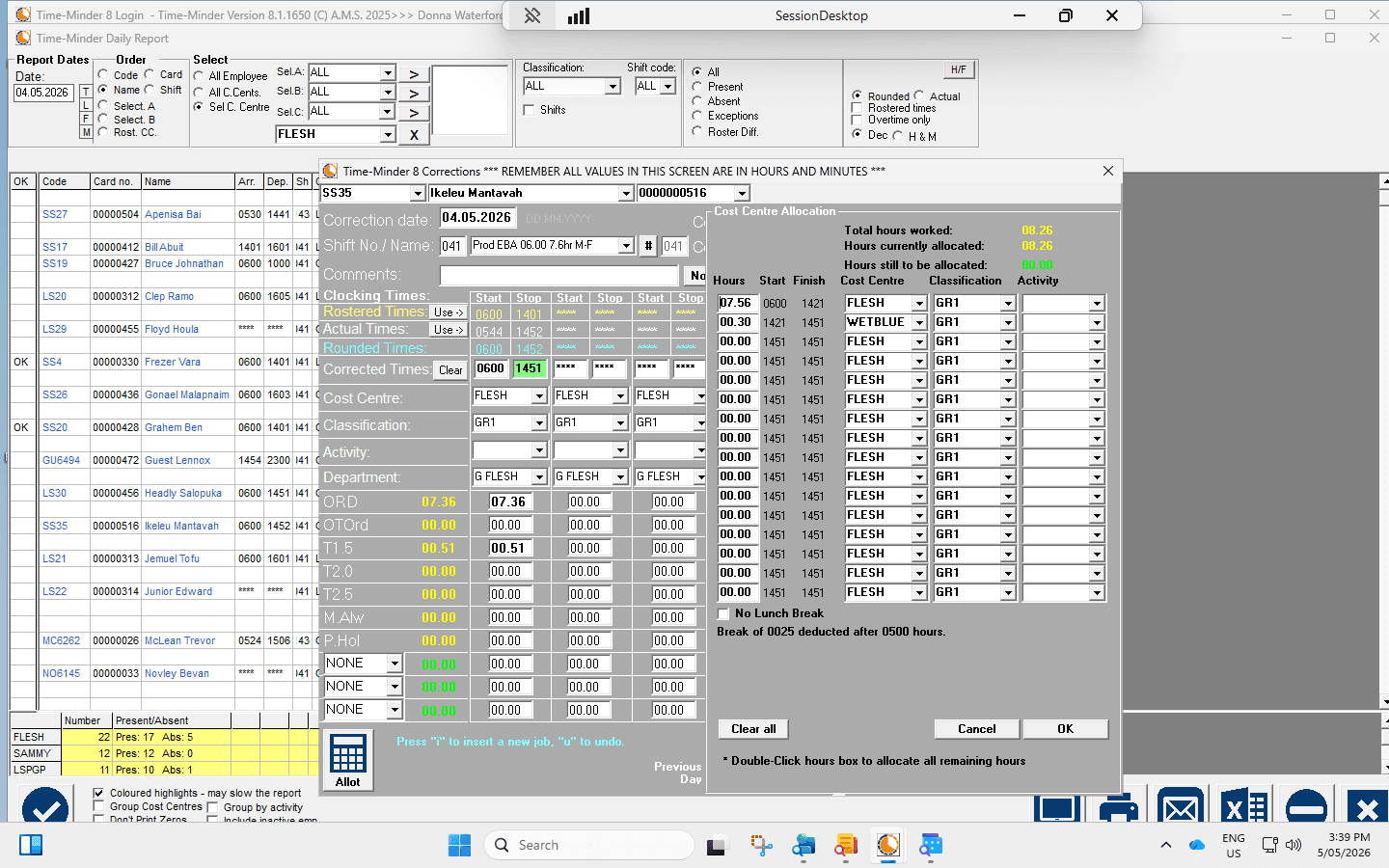The height and width of the screenshot is (868, 1389).
Task: Click Cancel in Cost Centre Allocation
Action: point(977,729)
